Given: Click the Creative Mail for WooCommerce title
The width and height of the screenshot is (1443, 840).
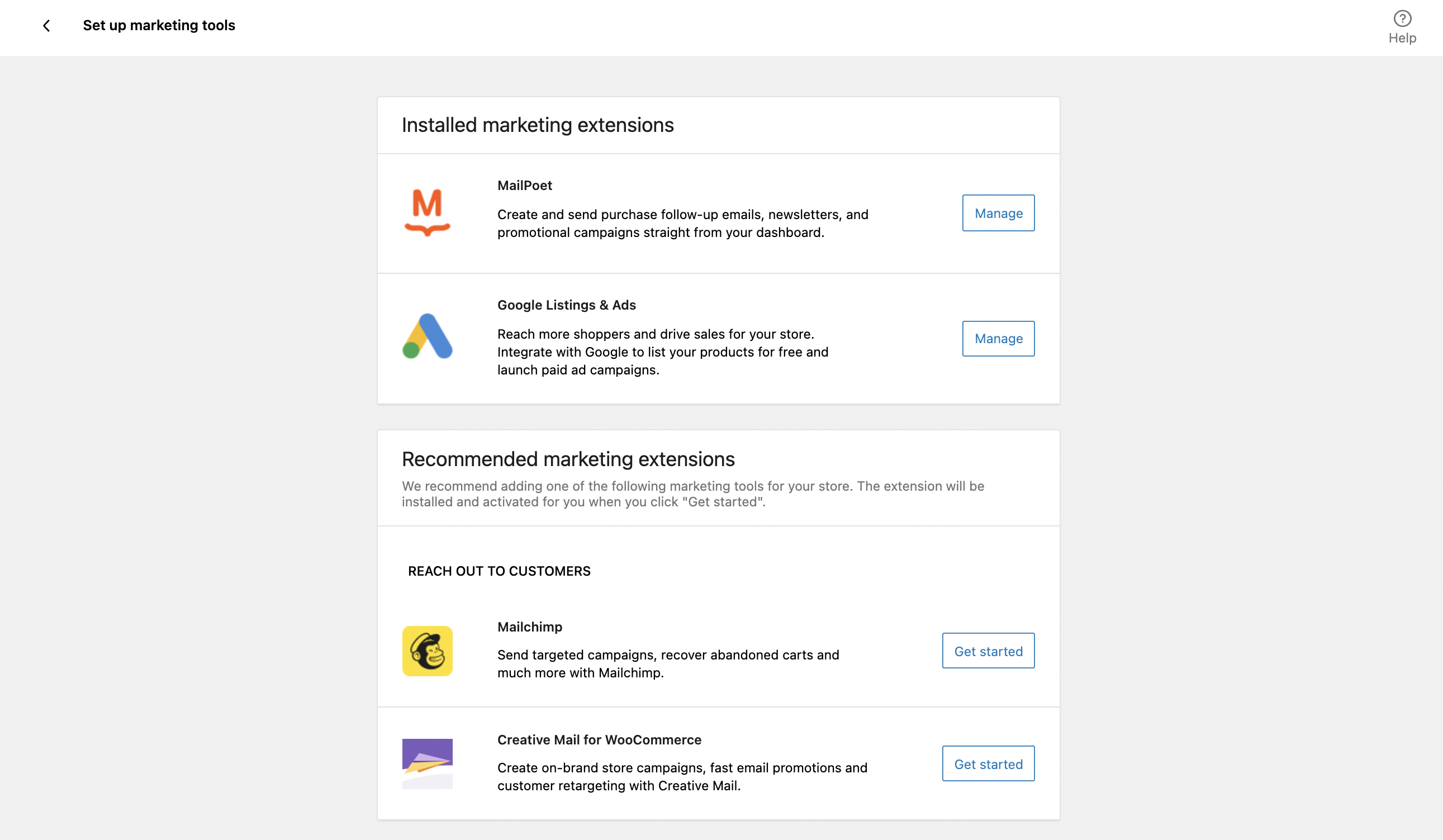Looking at the screenshot, I should [599, 740].
